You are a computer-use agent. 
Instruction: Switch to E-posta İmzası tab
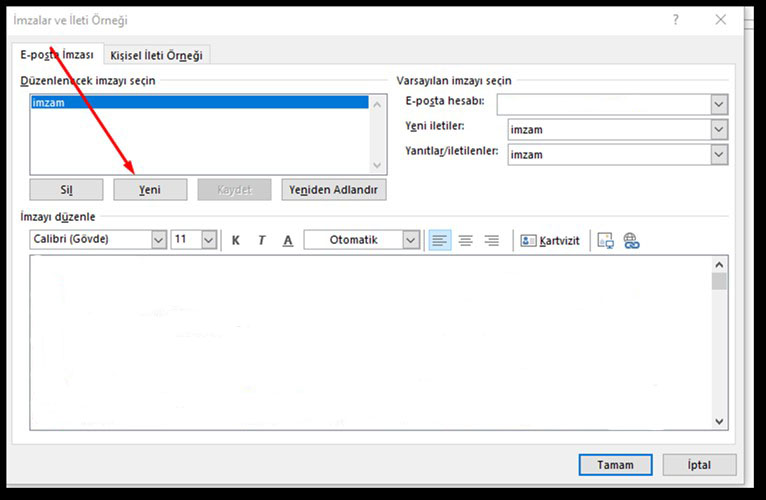coord(57,54)
